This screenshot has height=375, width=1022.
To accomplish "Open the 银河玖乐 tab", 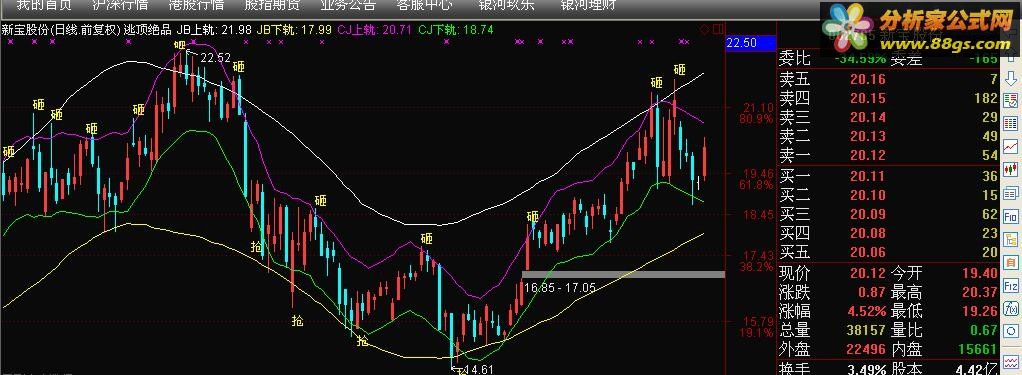I will tap(506, 6).
